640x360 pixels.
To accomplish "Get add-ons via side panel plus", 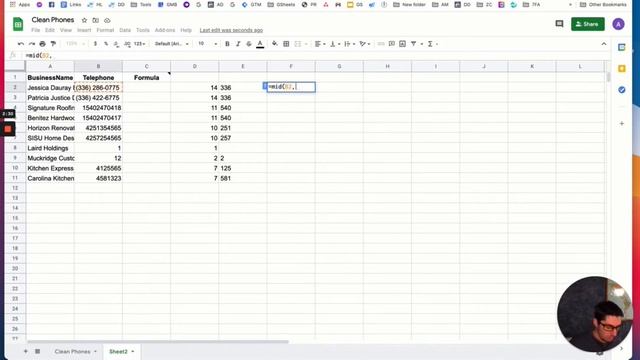I will click(x=622, y=123).
